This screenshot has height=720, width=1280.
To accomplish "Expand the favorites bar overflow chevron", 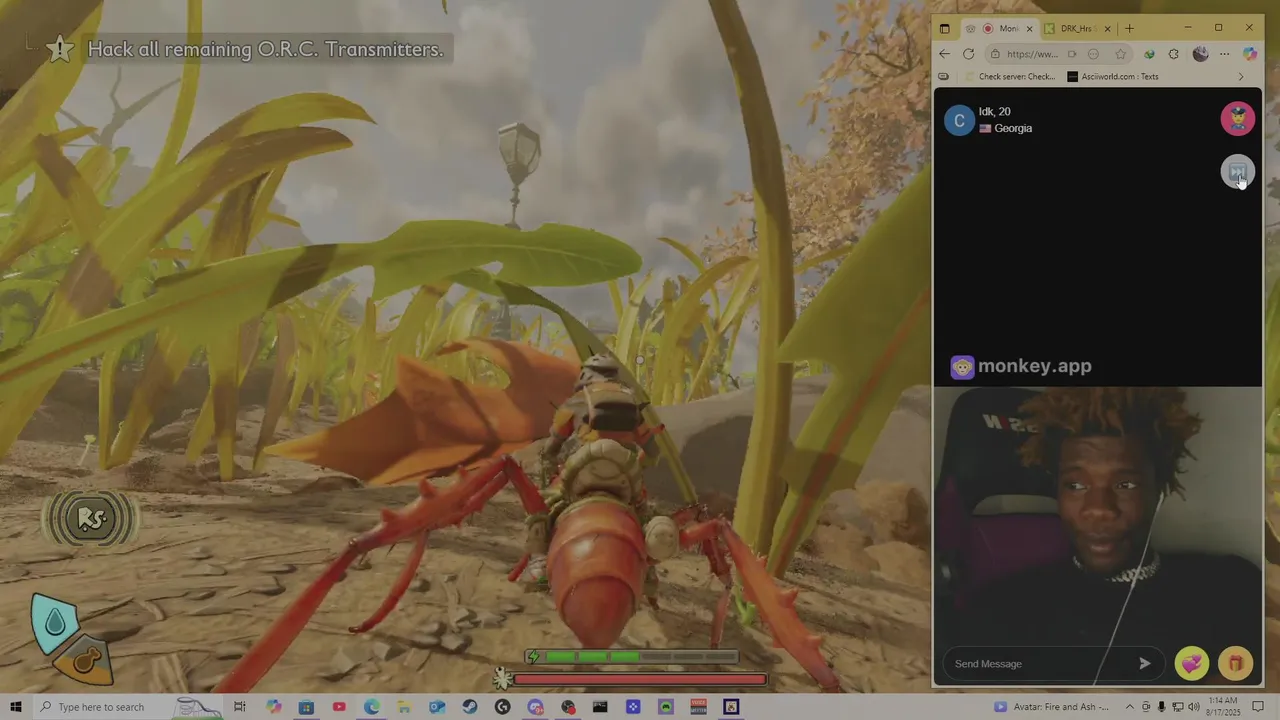I will (x=1241, y=76).
